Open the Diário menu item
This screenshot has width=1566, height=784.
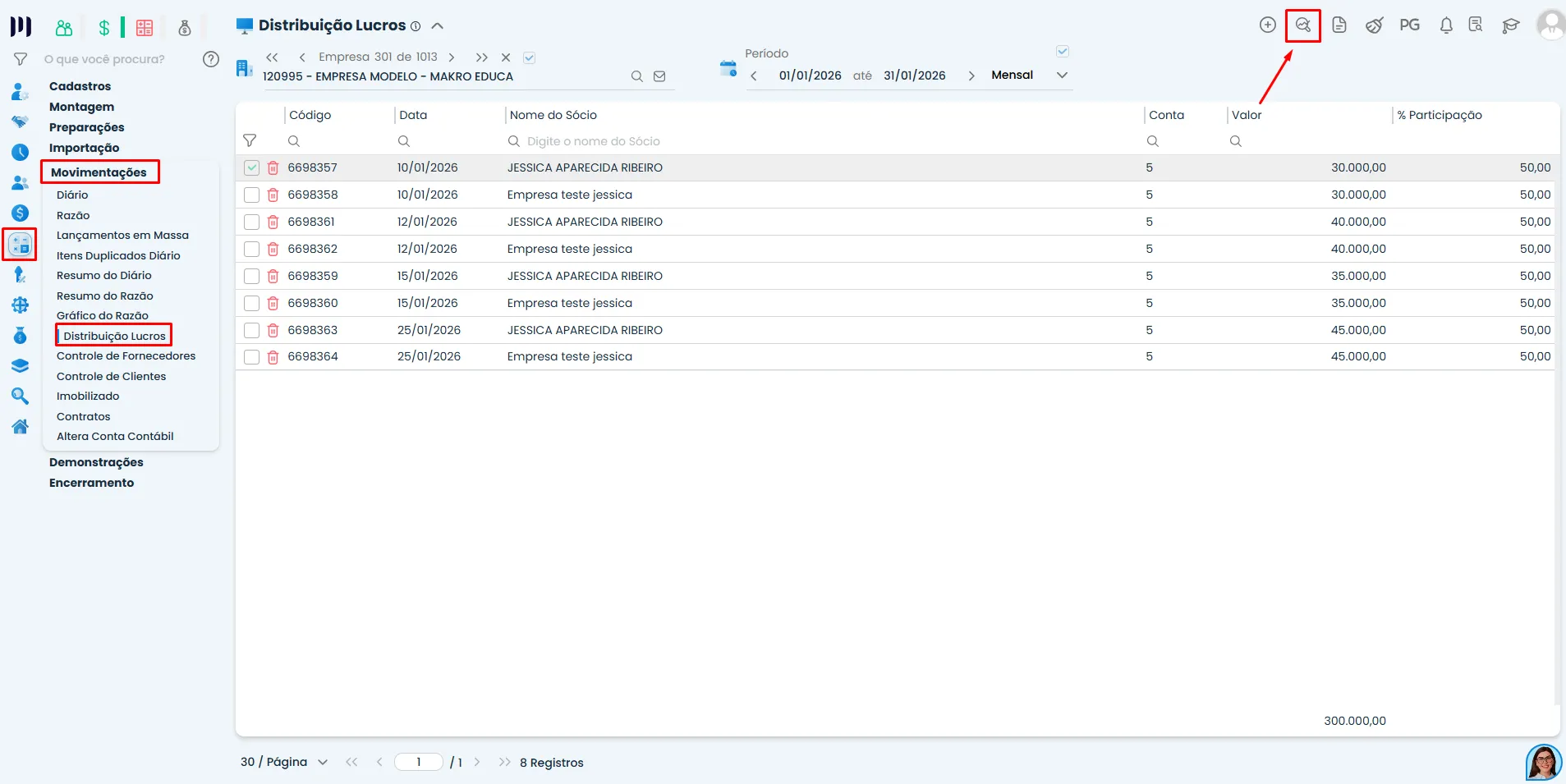(72, 195)
